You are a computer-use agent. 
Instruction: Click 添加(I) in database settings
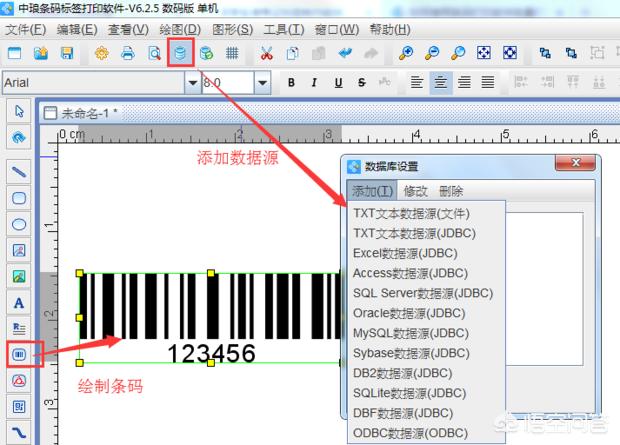coord(372,191)
